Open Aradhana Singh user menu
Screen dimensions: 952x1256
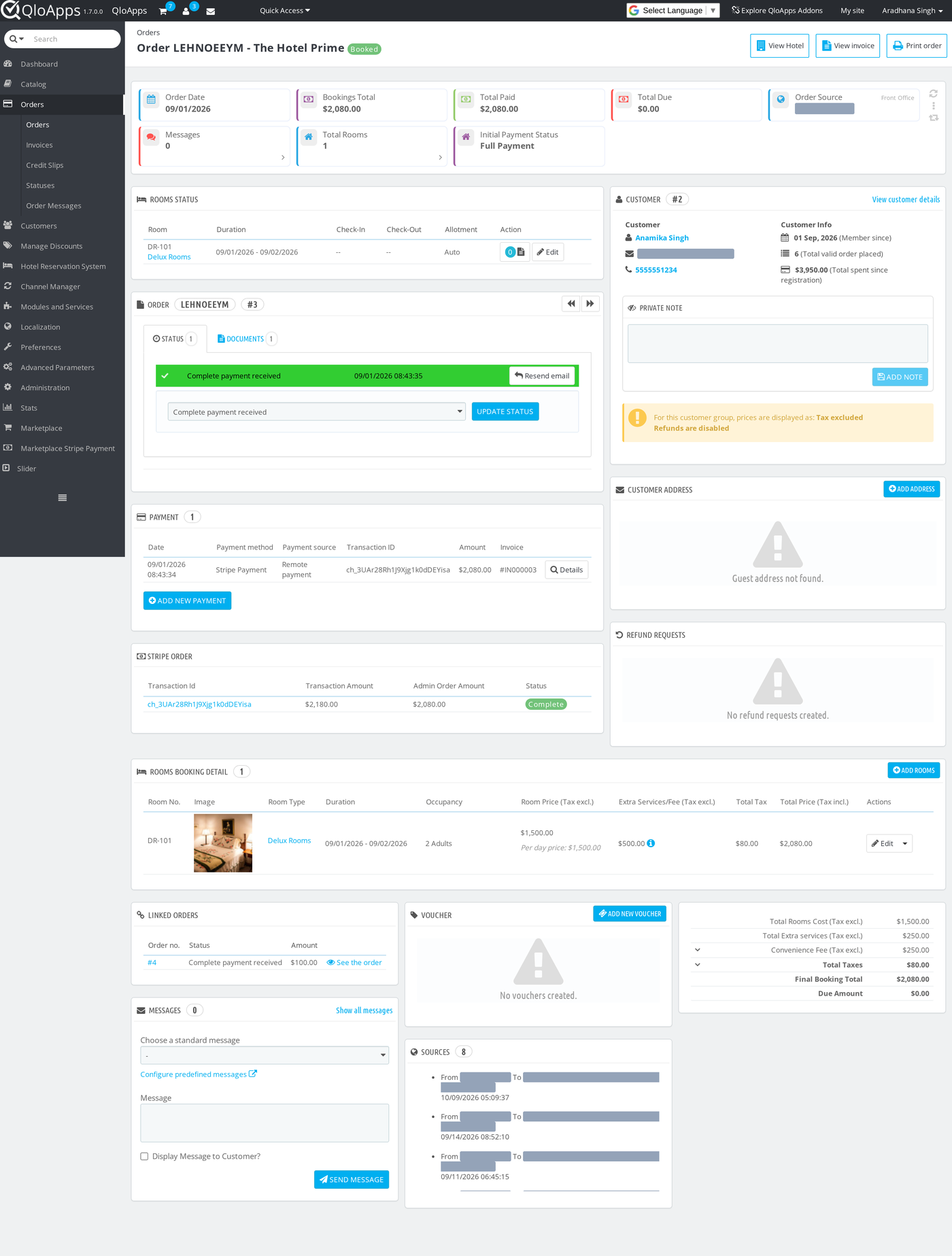912,11
